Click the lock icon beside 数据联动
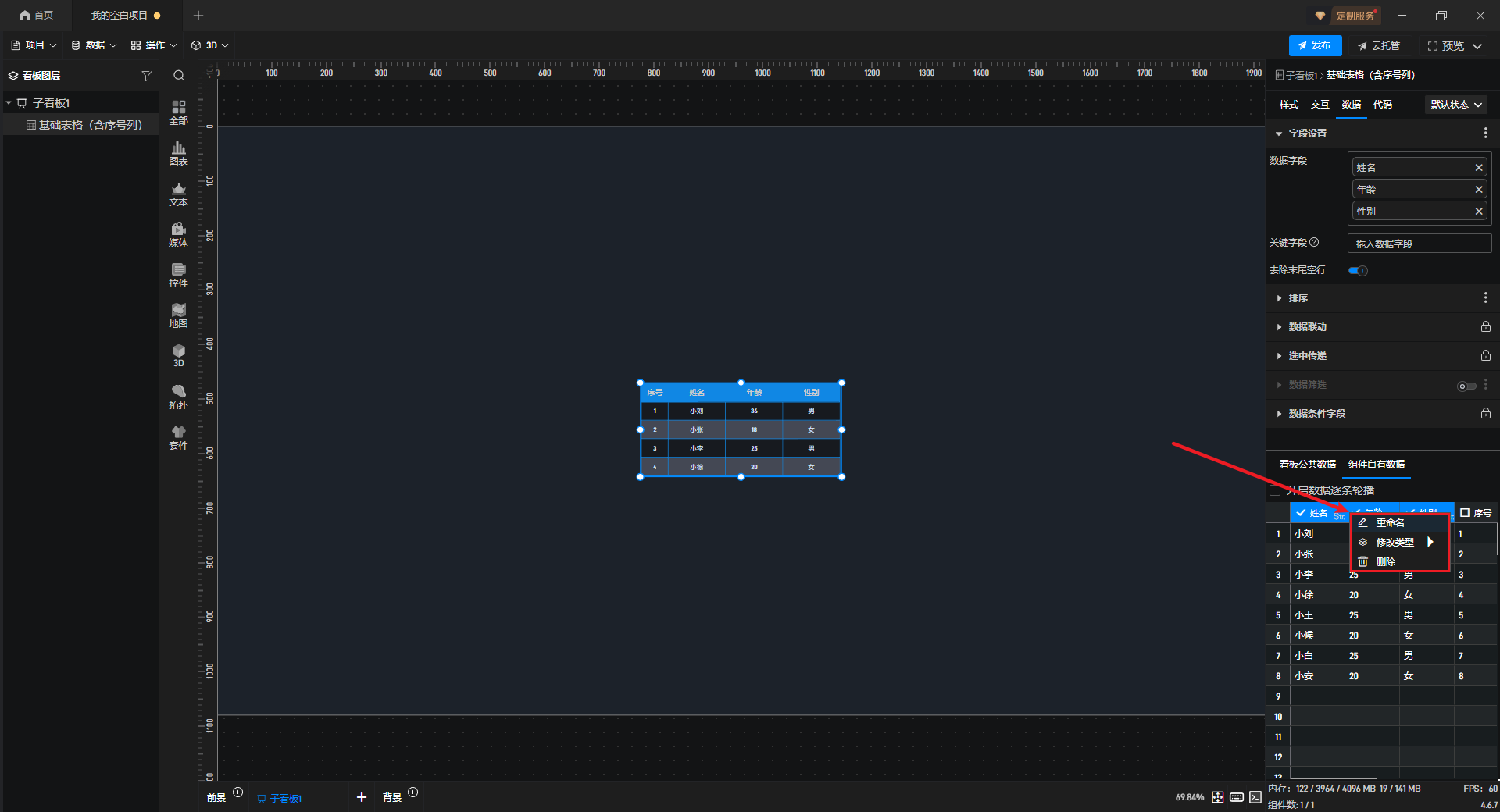The image size is (1500, 812). (x=1485, y=327)
